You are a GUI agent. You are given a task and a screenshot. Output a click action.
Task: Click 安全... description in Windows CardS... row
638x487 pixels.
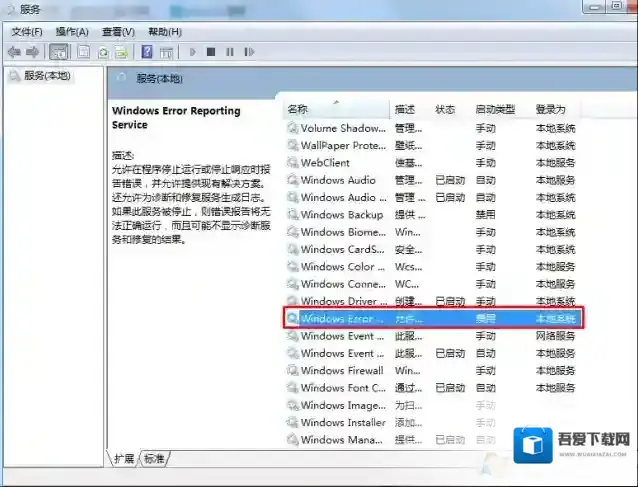409,249
